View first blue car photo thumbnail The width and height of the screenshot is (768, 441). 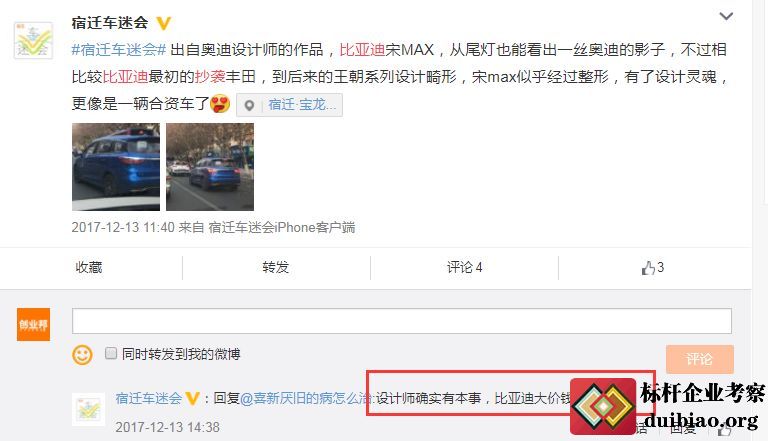116,167
